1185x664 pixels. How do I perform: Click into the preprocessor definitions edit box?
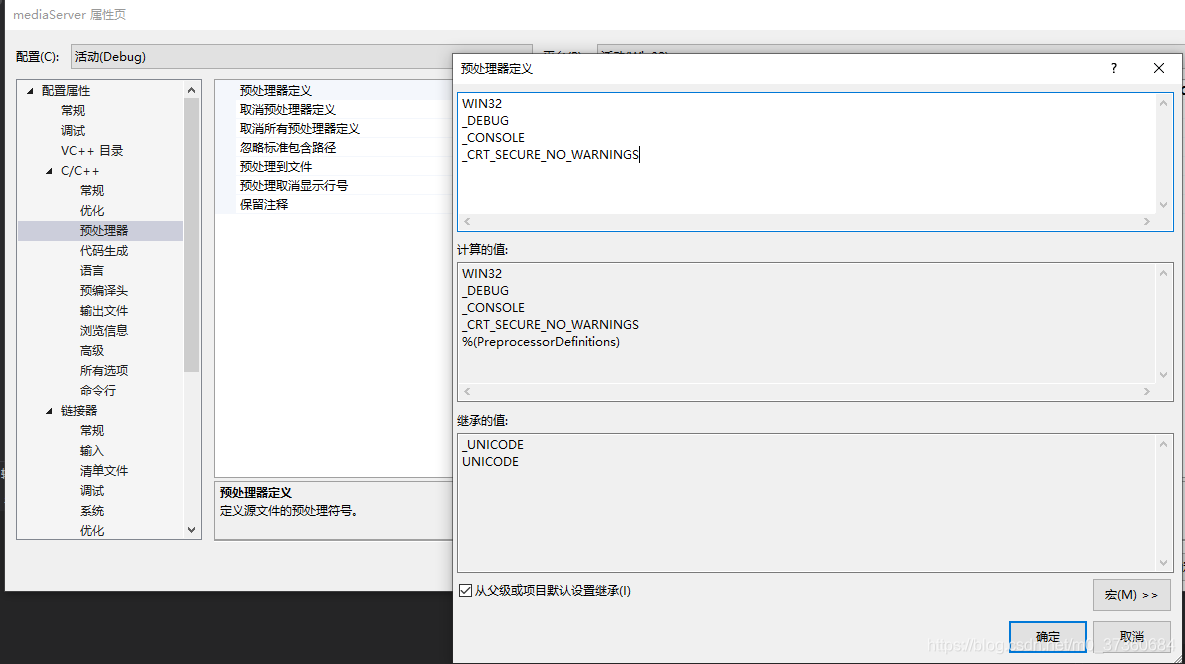click(x=807, y=154)
